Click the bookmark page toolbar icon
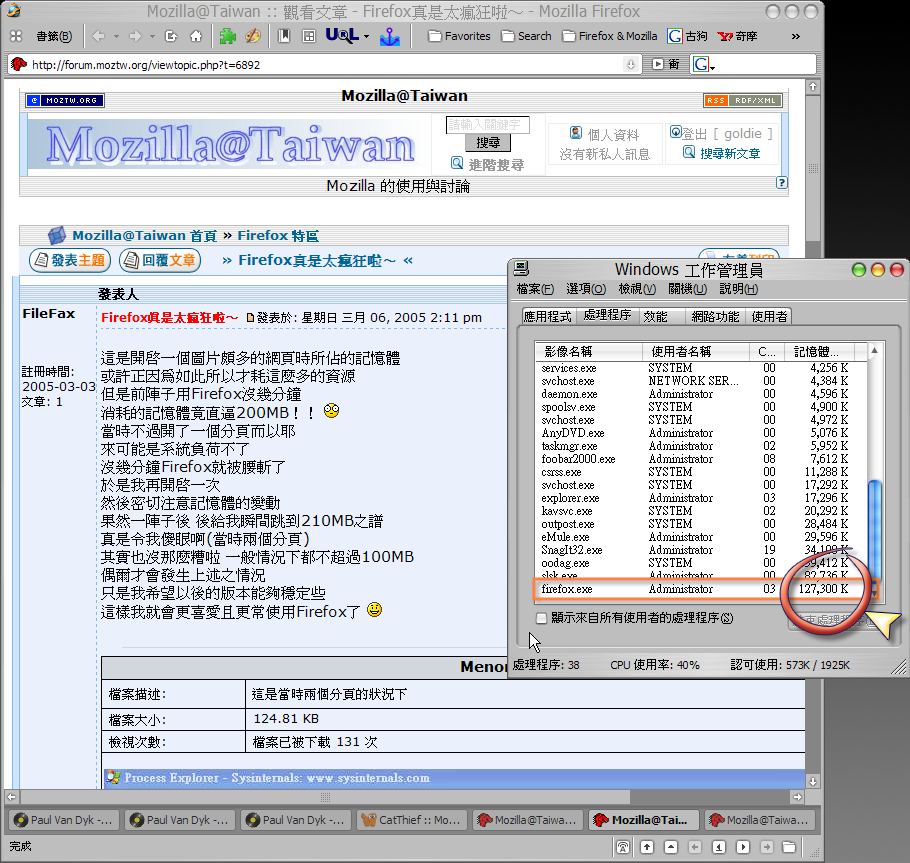The image size is (910, 863). pyautogui.click(x=284, y=37)
